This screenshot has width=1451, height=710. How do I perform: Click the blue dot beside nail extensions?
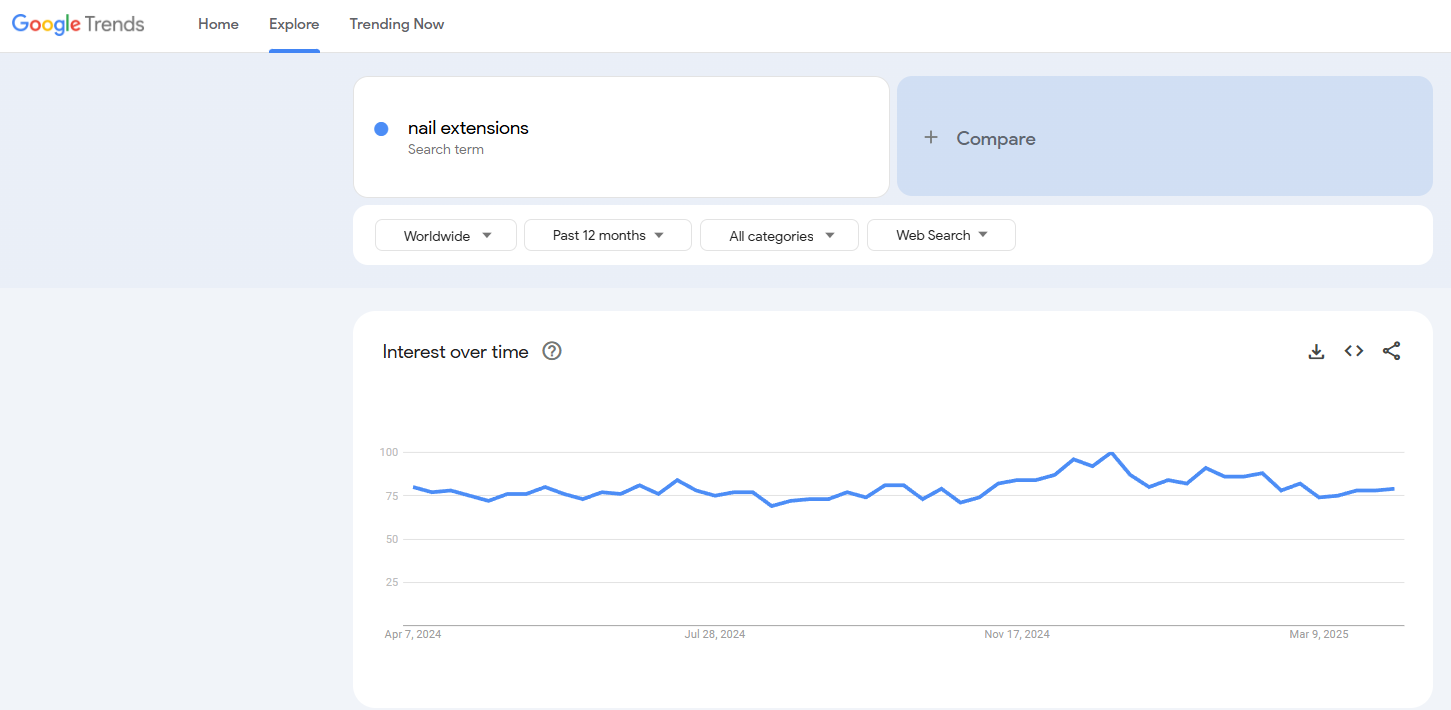coord(381,129)
